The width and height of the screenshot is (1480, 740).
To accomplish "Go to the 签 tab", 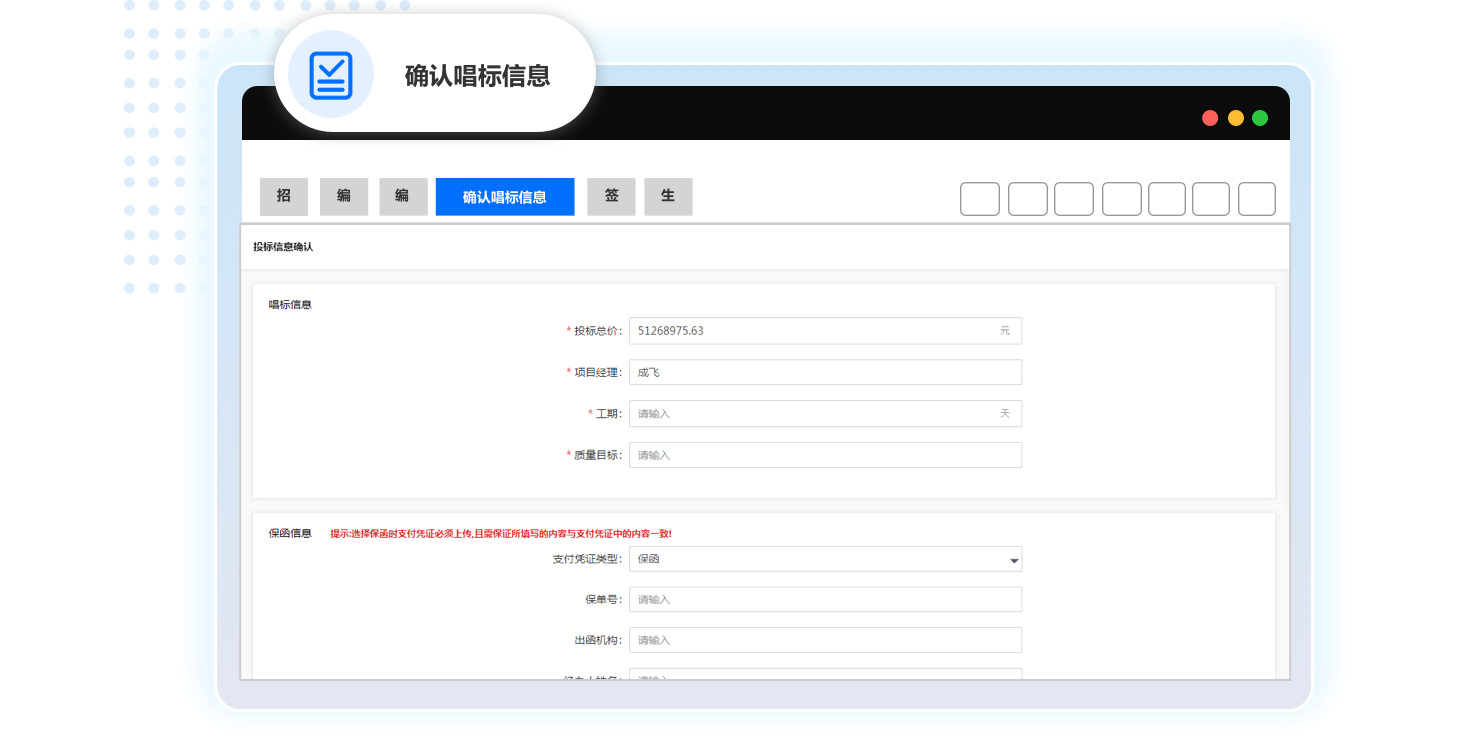I will pos(611,197).
